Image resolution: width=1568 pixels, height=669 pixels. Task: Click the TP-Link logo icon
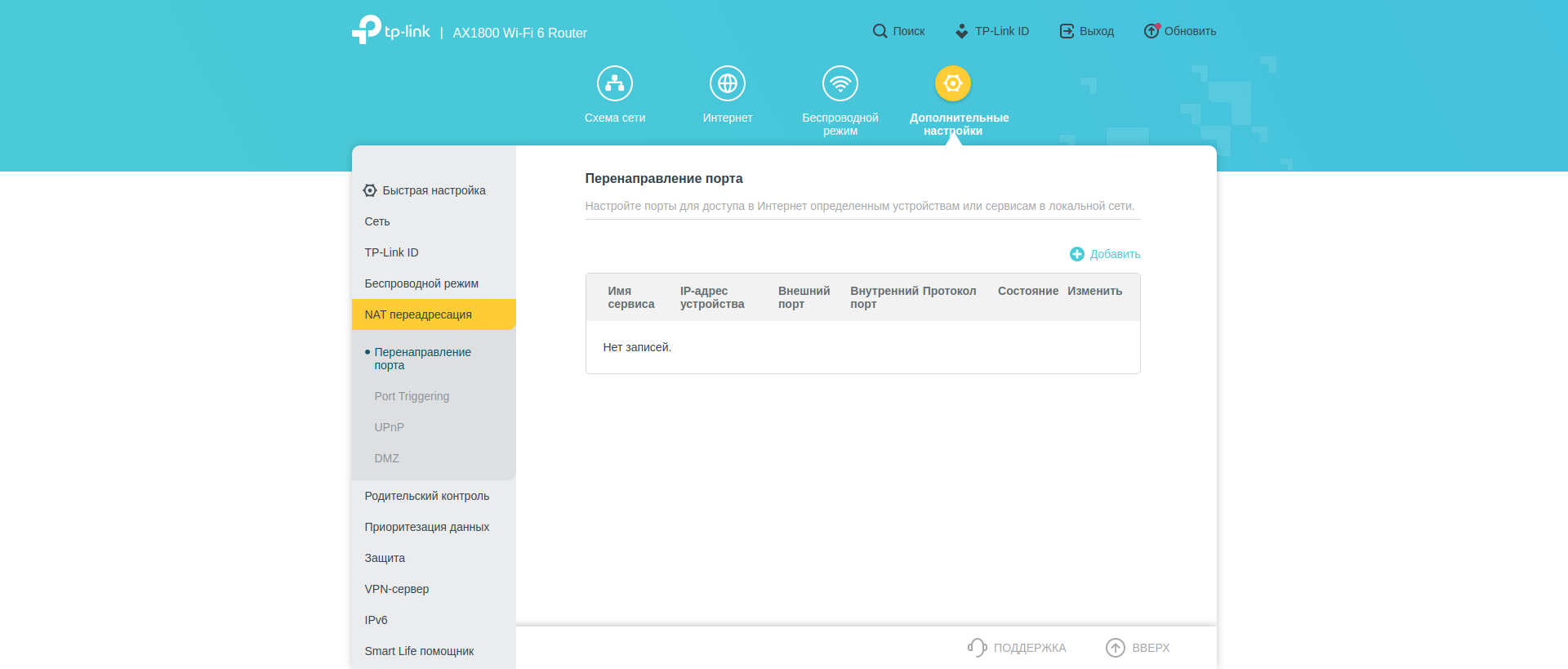367,29
